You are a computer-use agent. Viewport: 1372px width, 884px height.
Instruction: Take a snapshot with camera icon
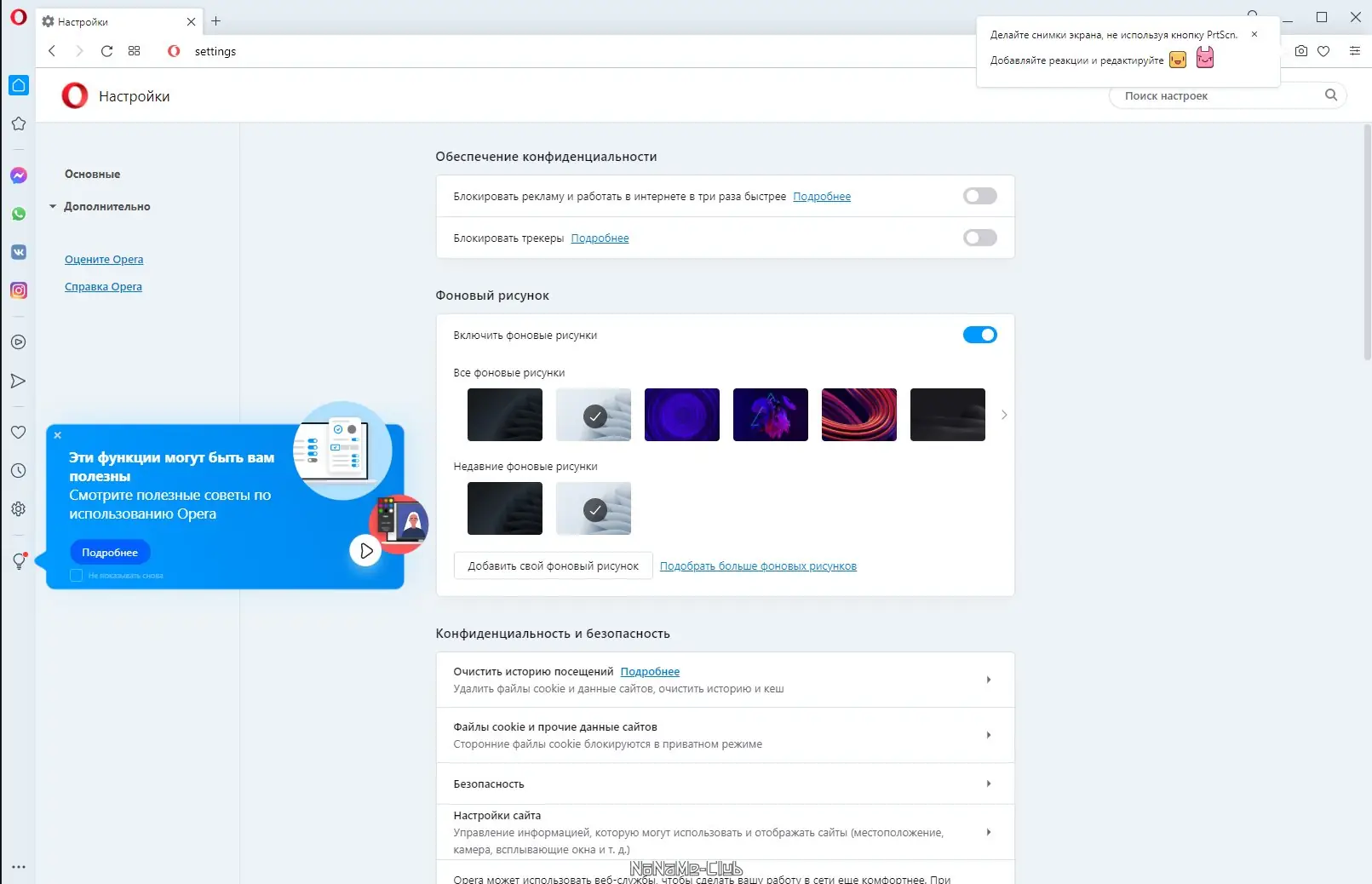coord(1301,51)
